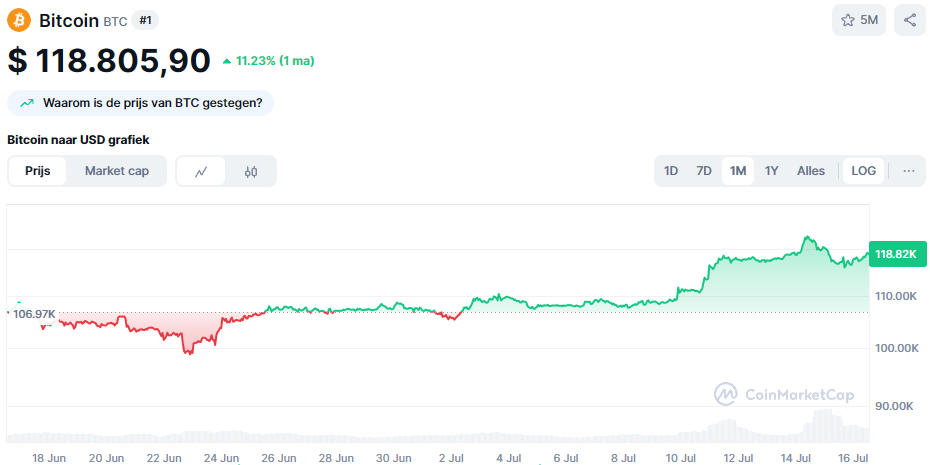Screen dimensions: 930x465
Task: Open the three-dots more options menu
Action: click(909, 171)
